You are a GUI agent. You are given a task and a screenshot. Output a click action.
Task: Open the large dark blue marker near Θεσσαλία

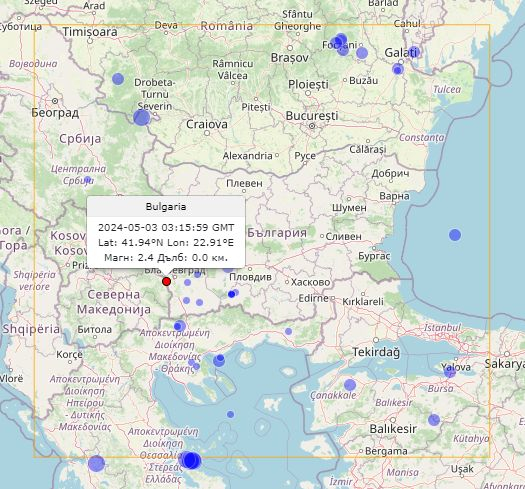[x=190, y=460]
